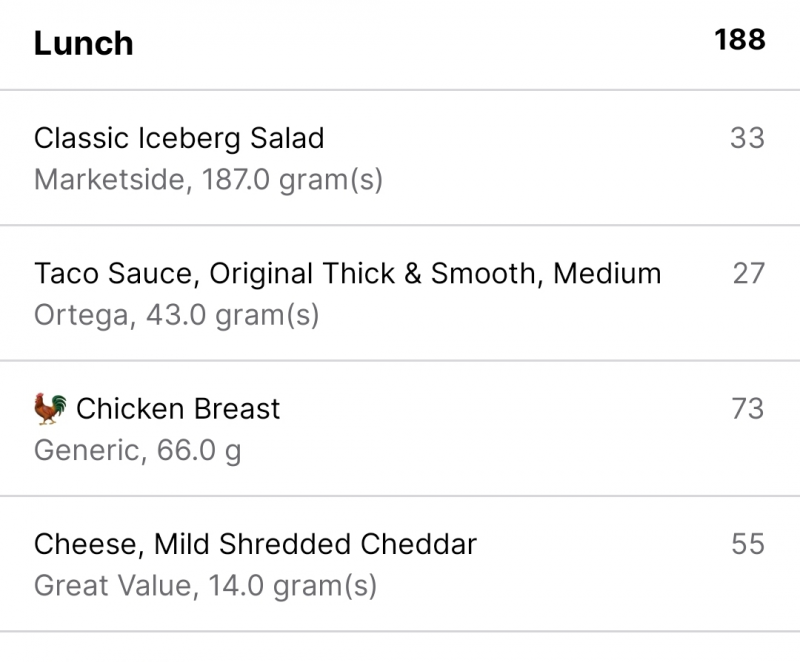Tap the Ortega, 43.0 gram(s) serving text
Screen dimensions: 800x662
pyautogui.click(x=176, y=315)
